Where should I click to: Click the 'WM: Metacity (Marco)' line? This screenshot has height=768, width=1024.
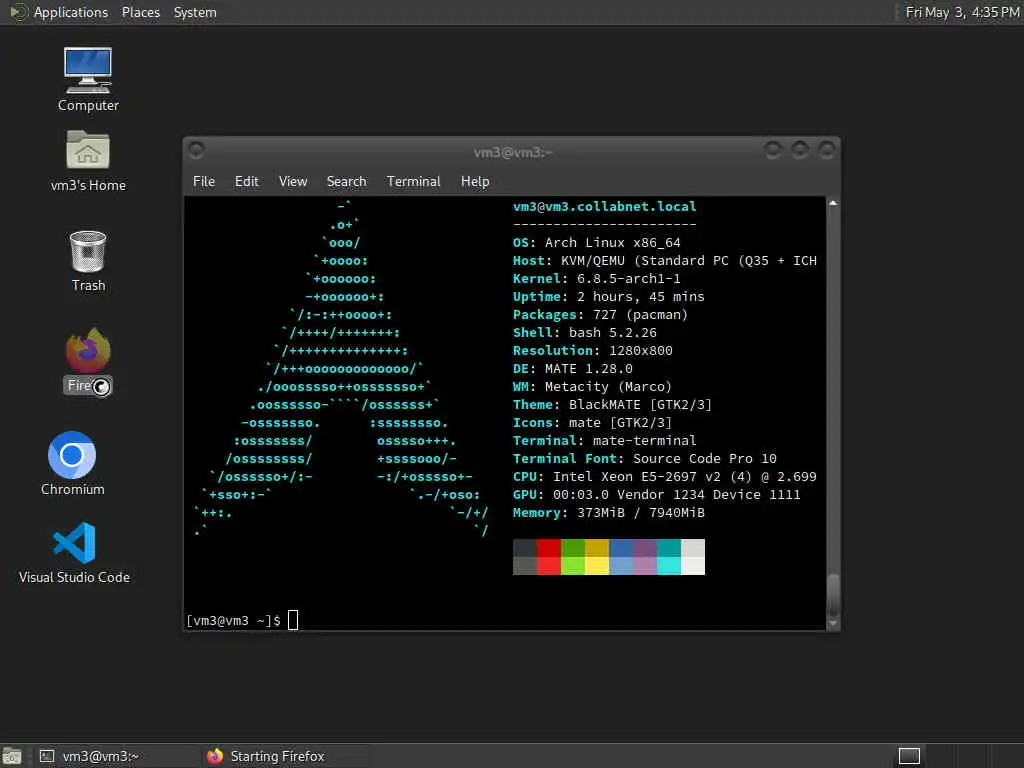(x=592, y=387)
